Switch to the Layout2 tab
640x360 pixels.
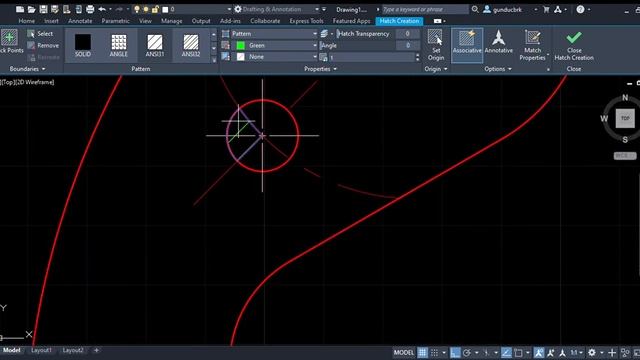tap(73, 350)
